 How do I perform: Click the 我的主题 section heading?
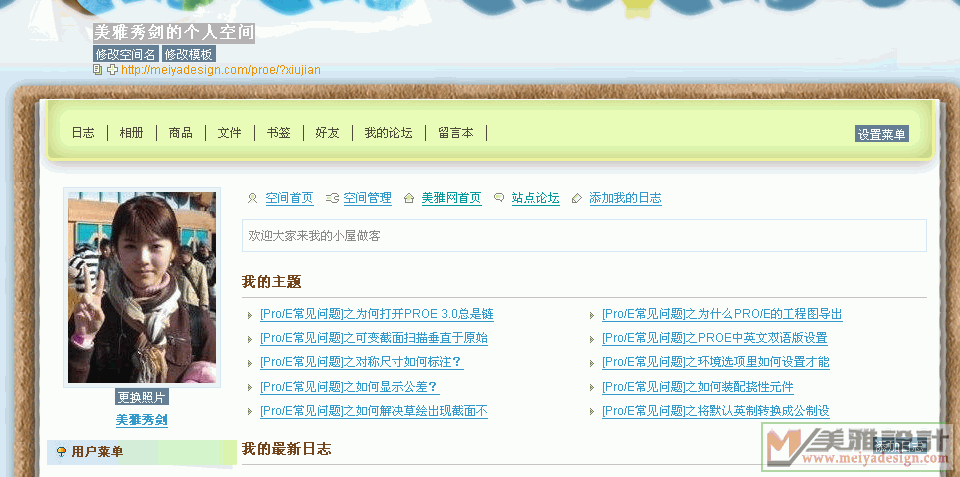271,282
